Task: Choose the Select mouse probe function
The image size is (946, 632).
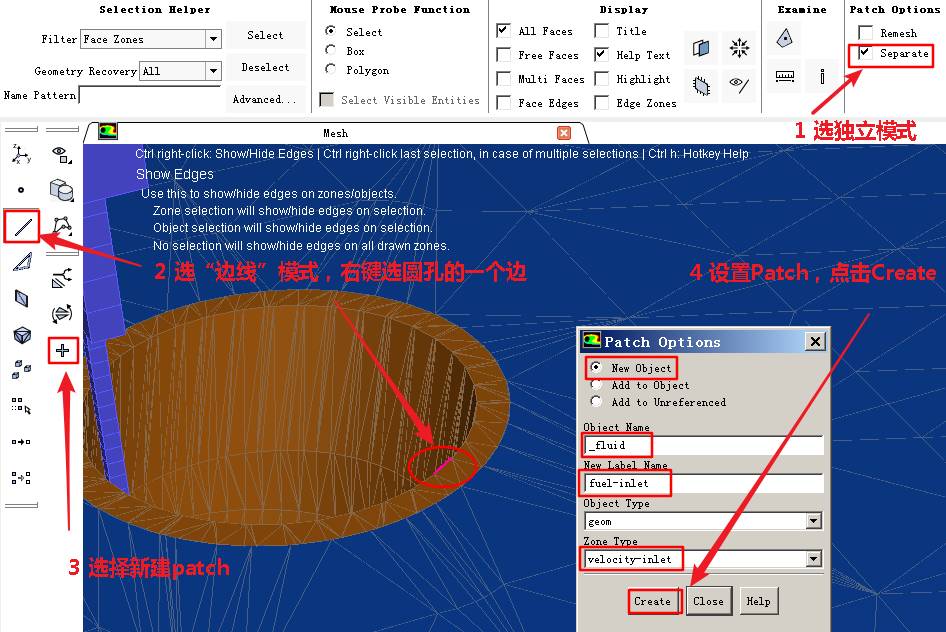Action: (x=331, y=31)
